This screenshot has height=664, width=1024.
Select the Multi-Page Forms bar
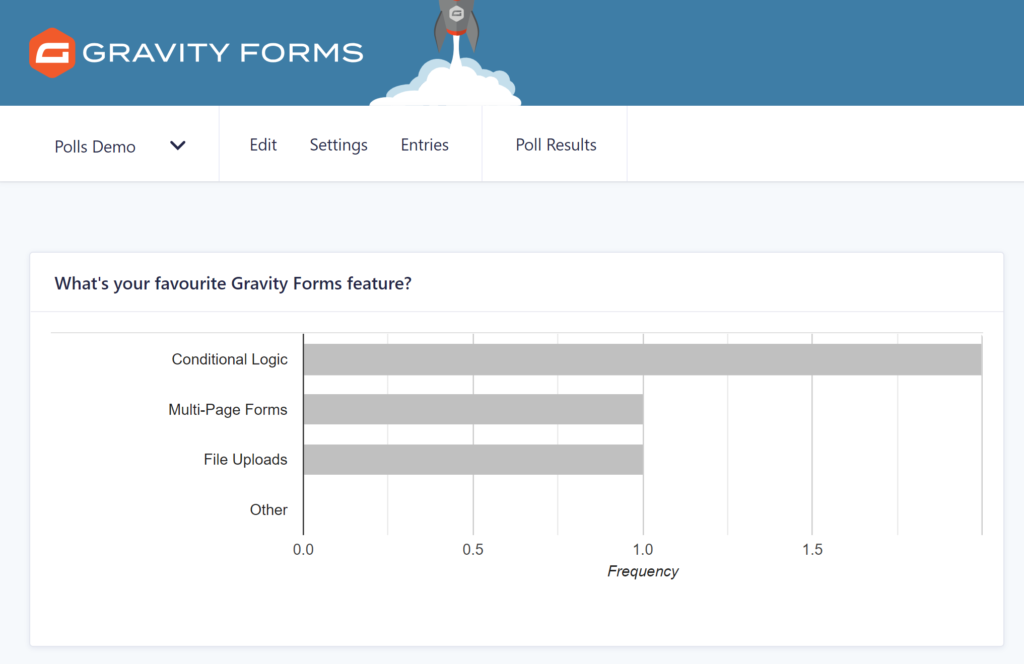point(475,409)
